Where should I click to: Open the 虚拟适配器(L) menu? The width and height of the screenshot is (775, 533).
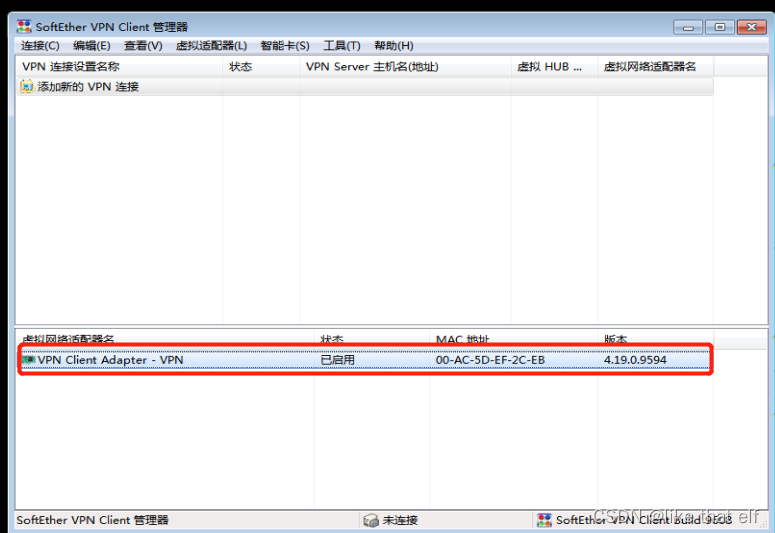coord(211,45)
